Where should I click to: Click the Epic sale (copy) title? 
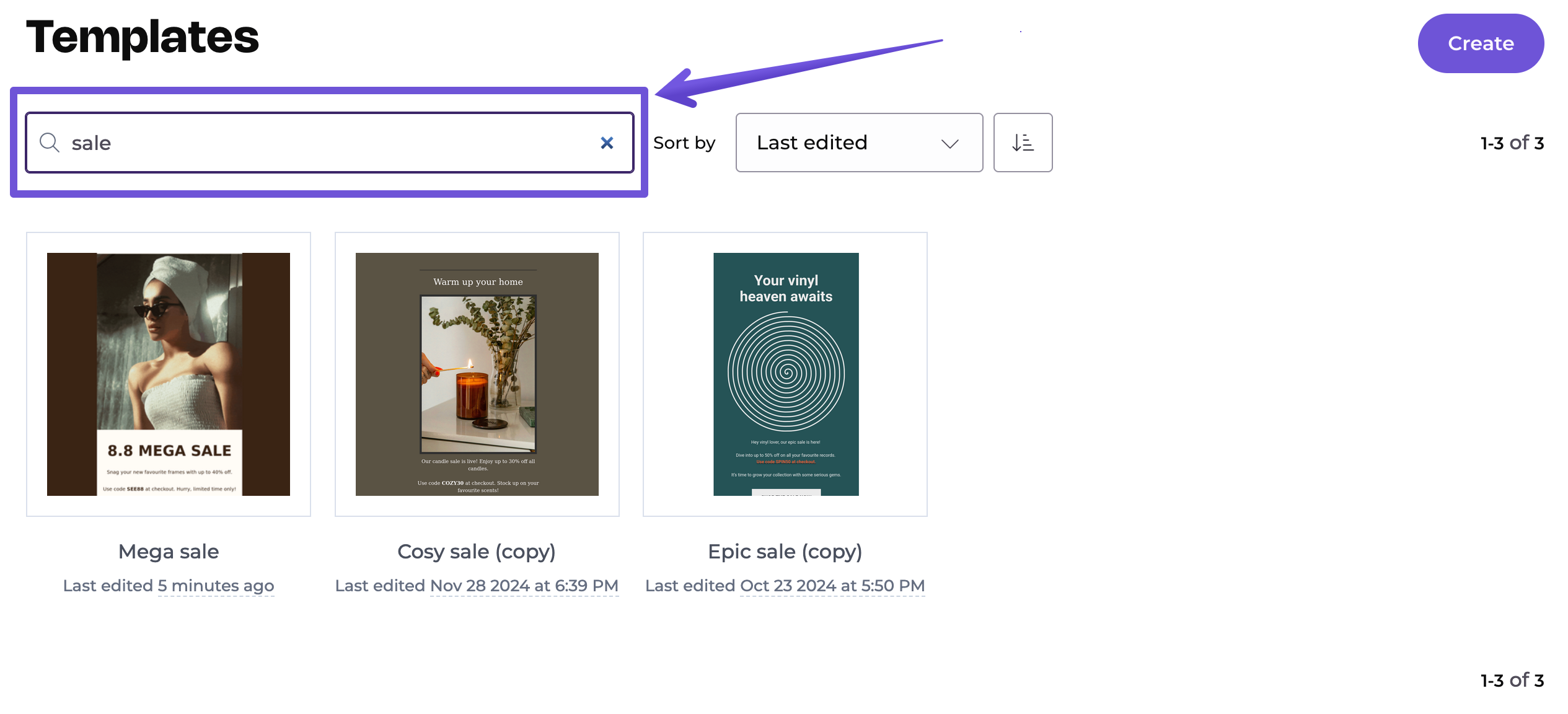[785, 551]
